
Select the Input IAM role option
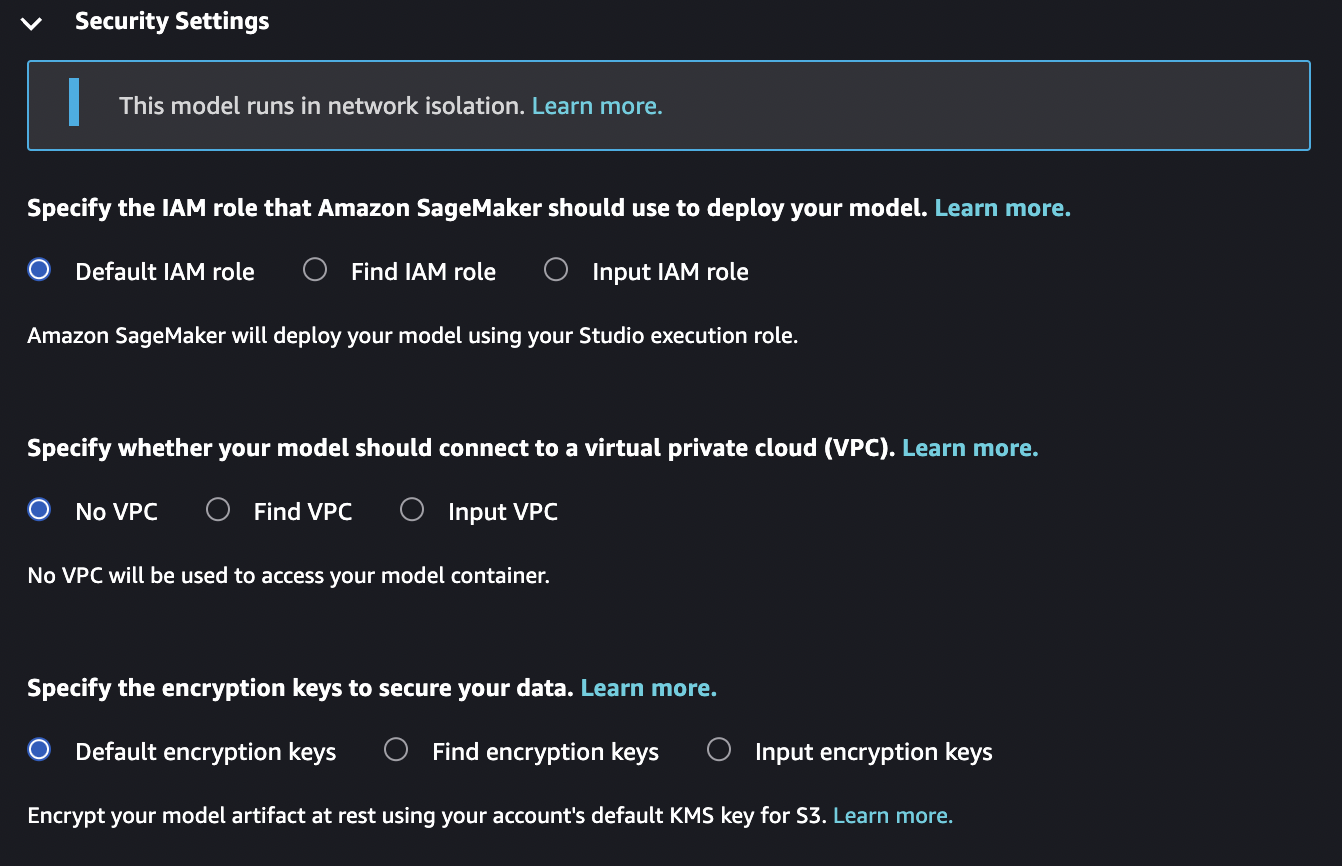pos(556,268)
